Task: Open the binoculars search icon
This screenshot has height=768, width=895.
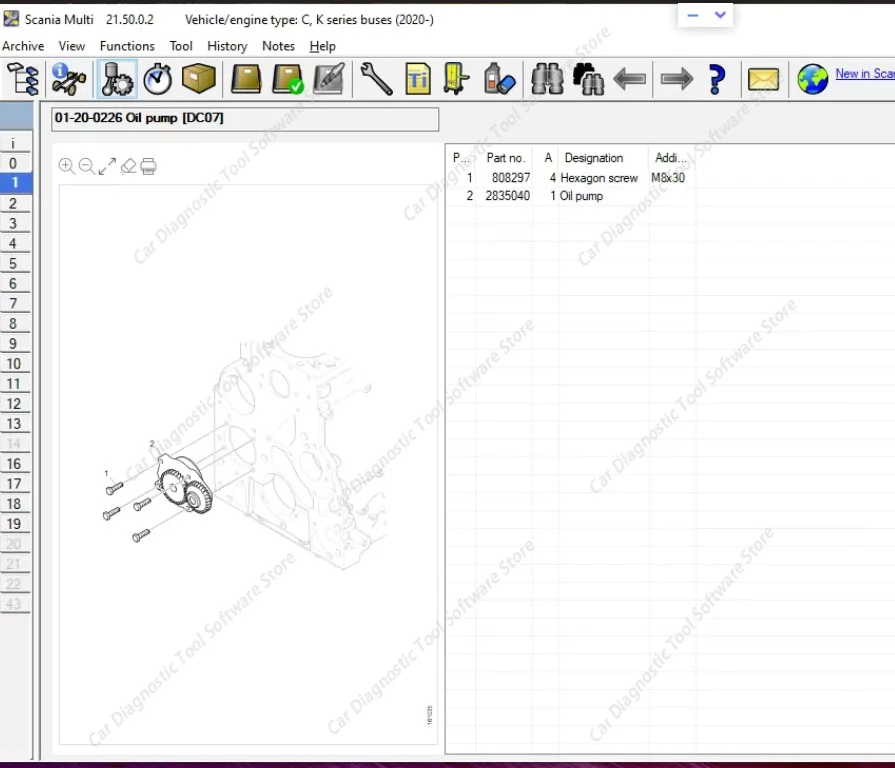Action: [546, 78]
